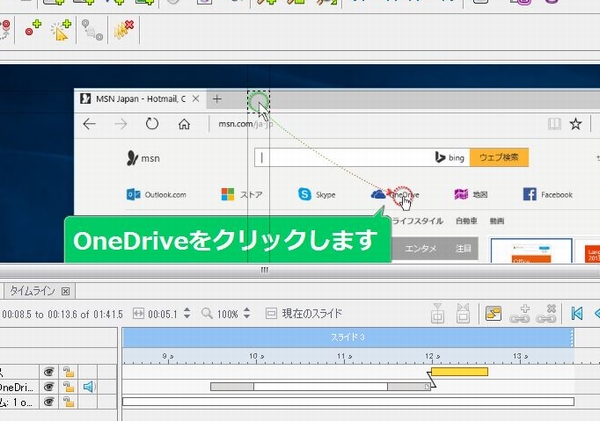The width and height of the screenshot is (600, 421).
Task: Toggle visibility of the top timeline track
Action: coord(46,371)
